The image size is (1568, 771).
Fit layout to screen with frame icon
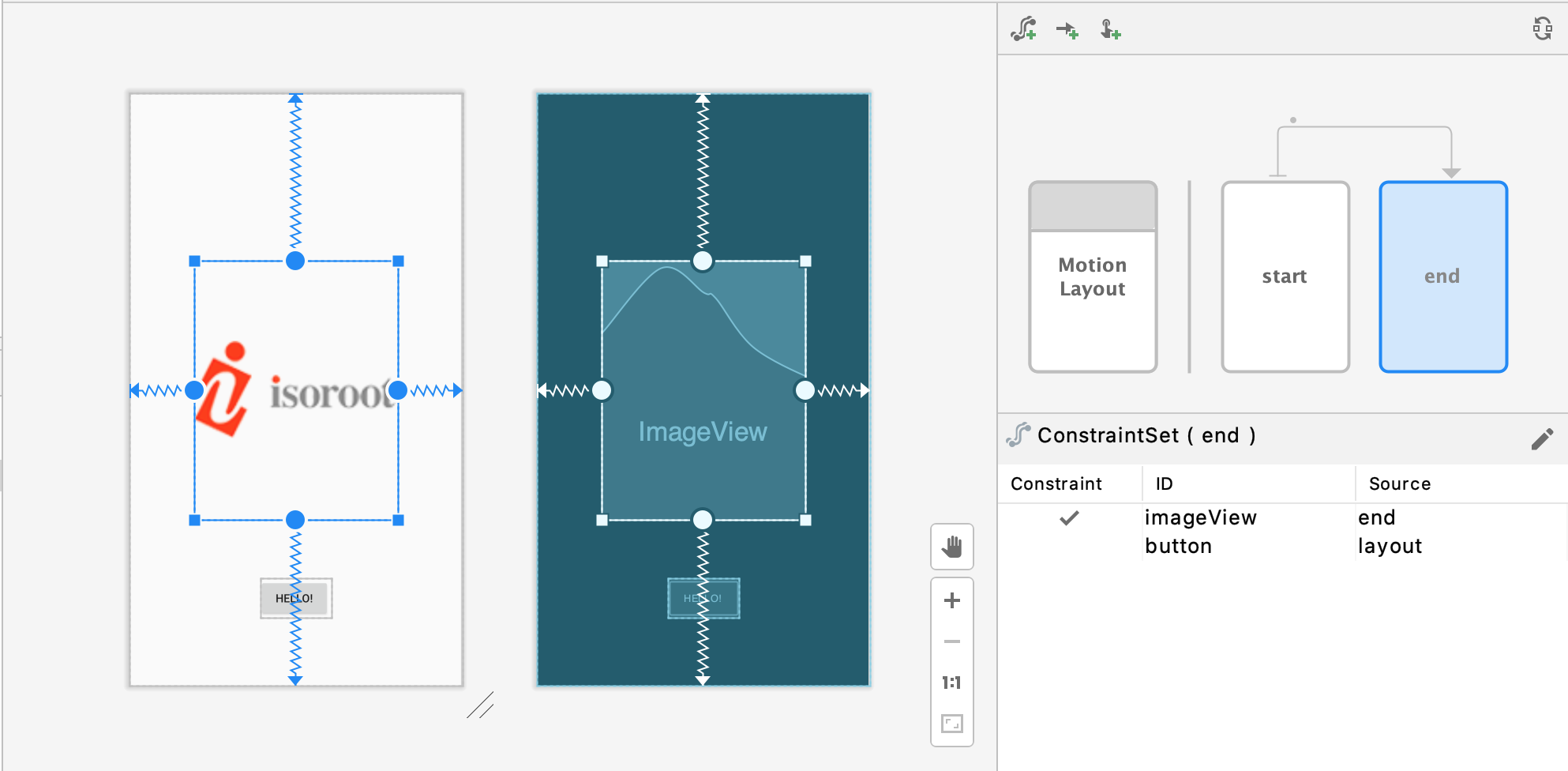click(x=951, y=723)
